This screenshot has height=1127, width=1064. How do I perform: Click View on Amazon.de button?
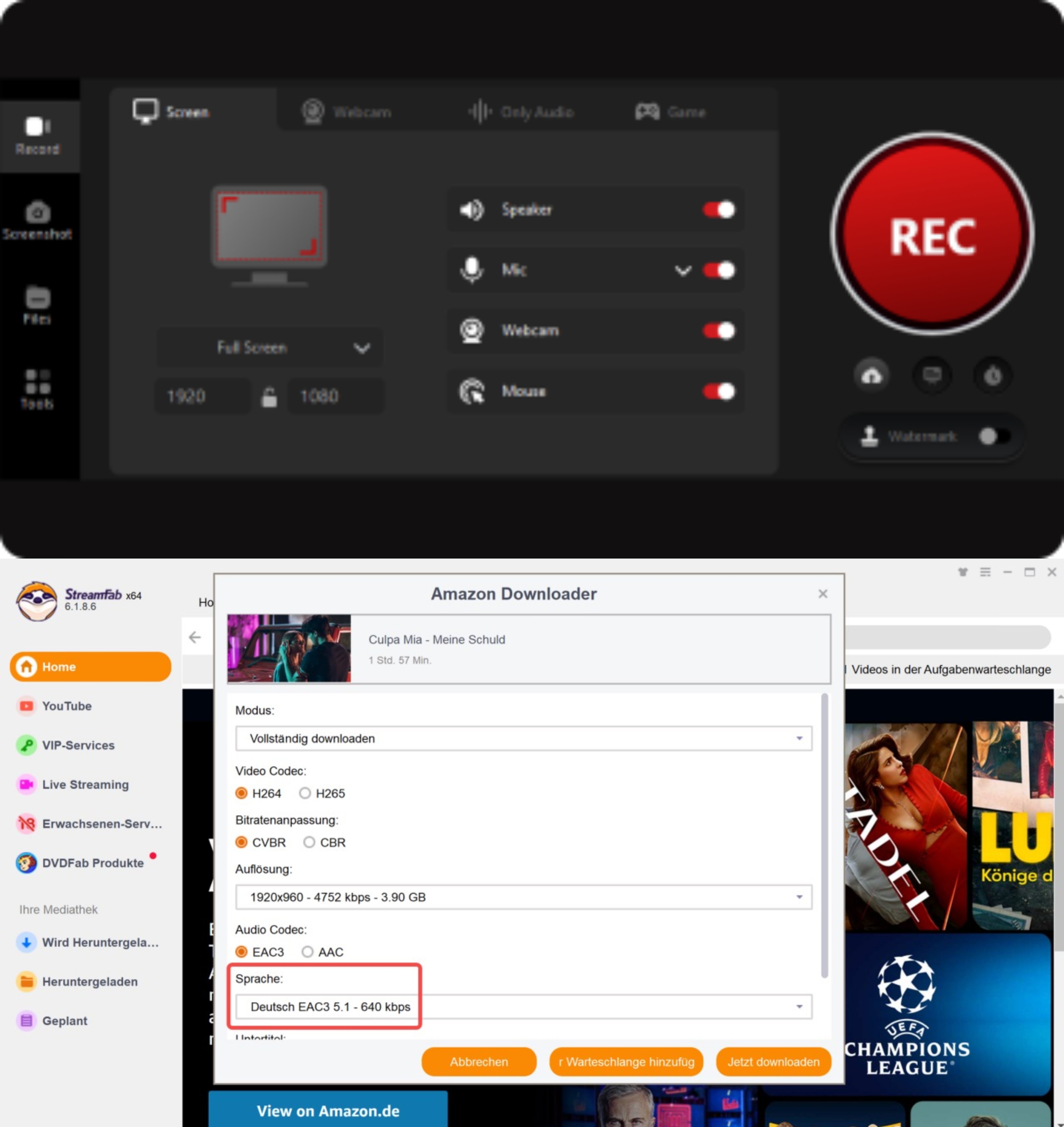click(328, 1110)
